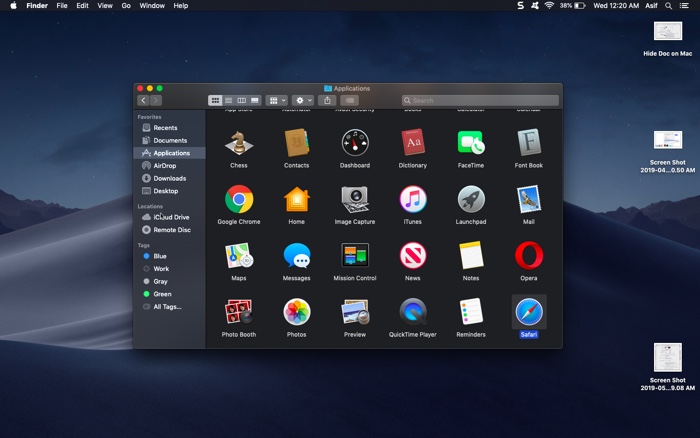This screenshot has height=438, width=700.
Task: Open the gear Action menu
Action: 303,100
